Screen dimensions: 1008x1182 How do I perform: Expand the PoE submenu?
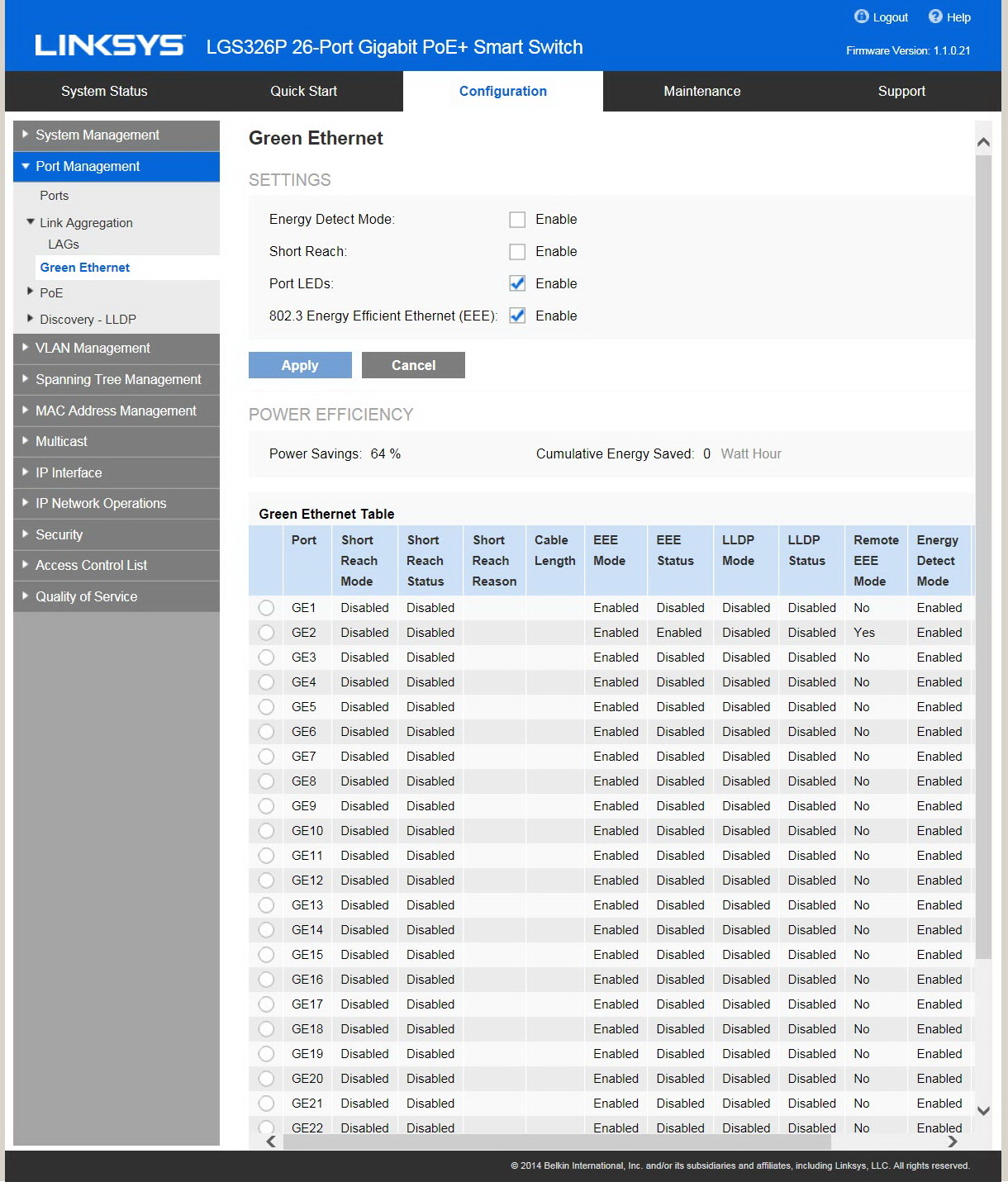click(x=31, y=292)
